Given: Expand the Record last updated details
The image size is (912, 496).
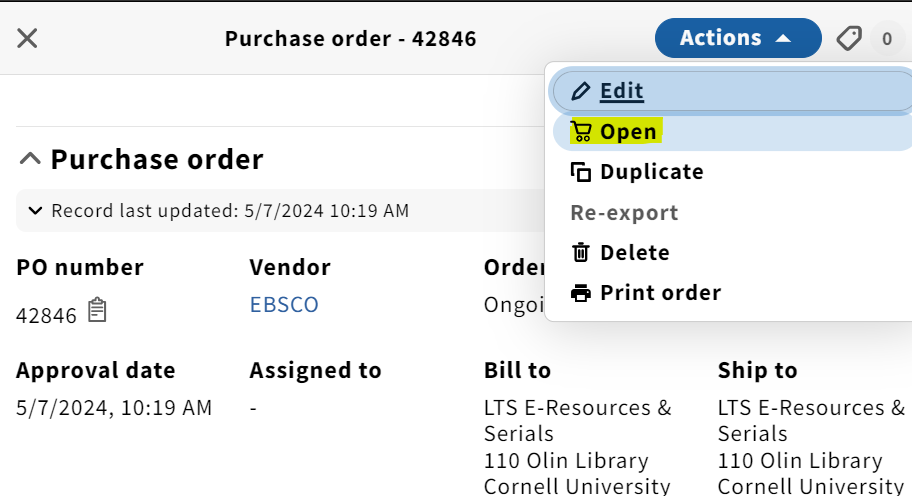Looking at the screenshot, I should pyautogui.click(x=35, y=210).
